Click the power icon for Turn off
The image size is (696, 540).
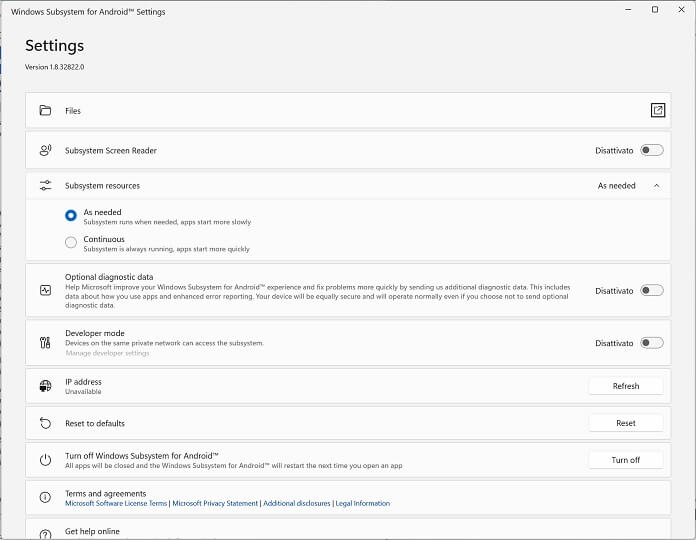[45, 460]
